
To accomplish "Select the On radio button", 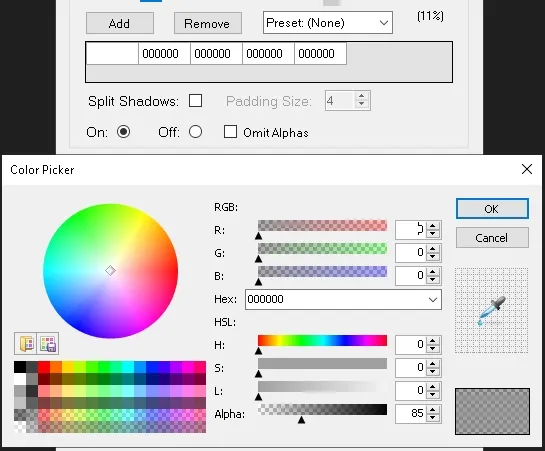I will click(x=123, y=132).
